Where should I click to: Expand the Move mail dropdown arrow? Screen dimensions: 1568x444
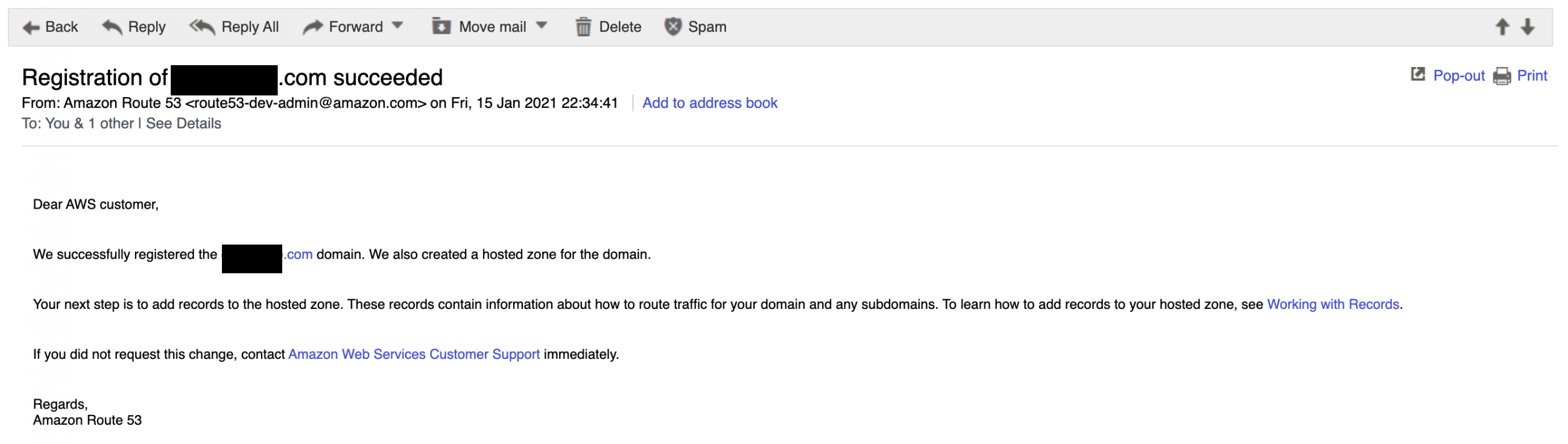click(542, 25)
